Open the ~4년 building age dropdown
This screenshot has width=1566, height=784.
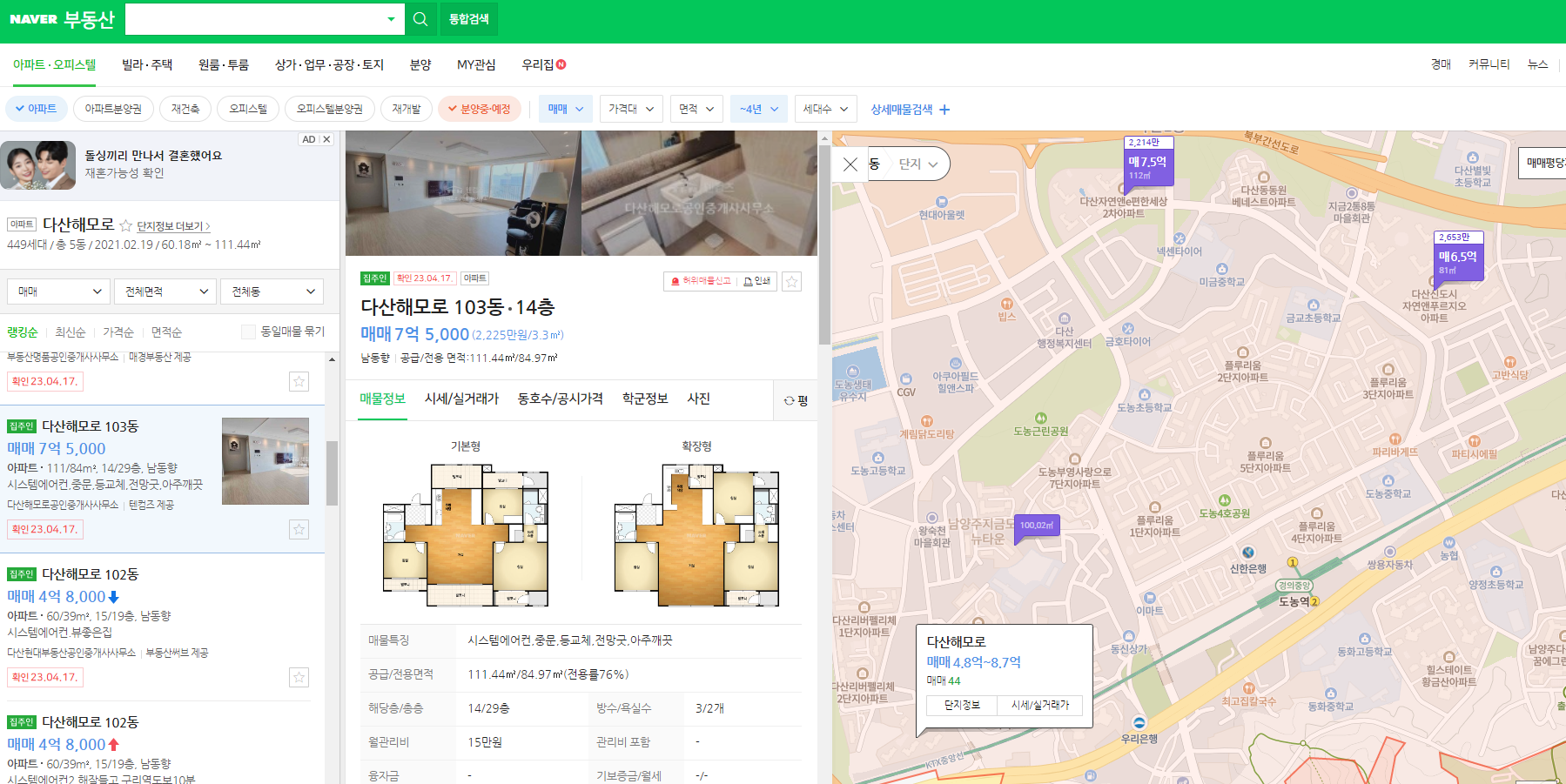click(759, 109)
